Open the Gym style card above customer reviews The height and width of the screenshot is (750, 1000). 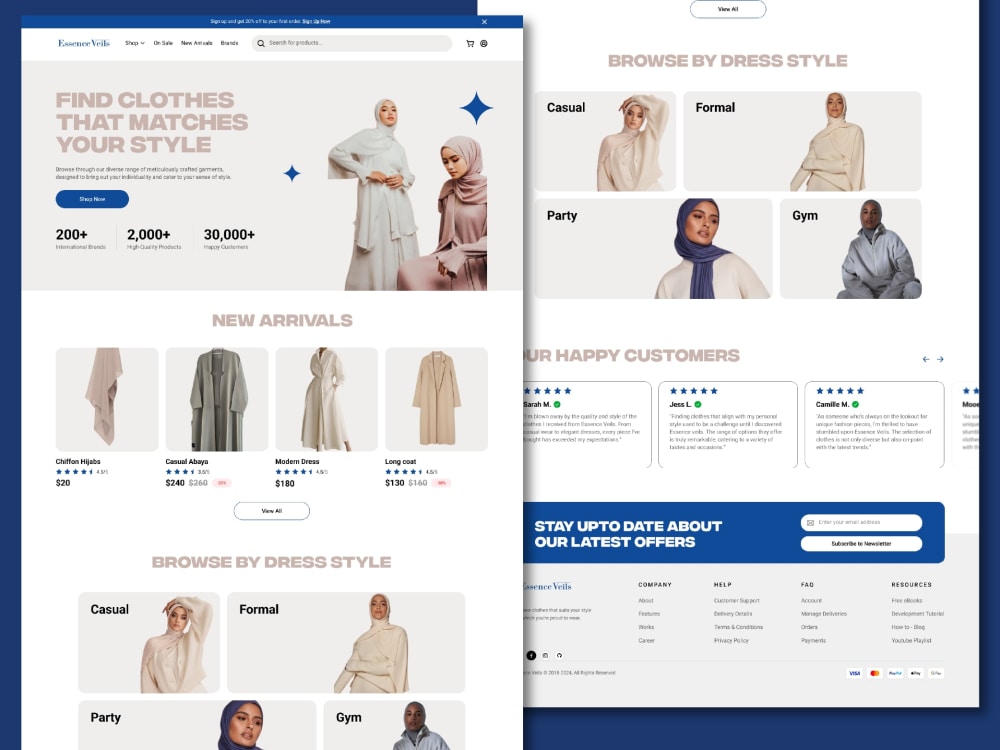tap(851, 249)
